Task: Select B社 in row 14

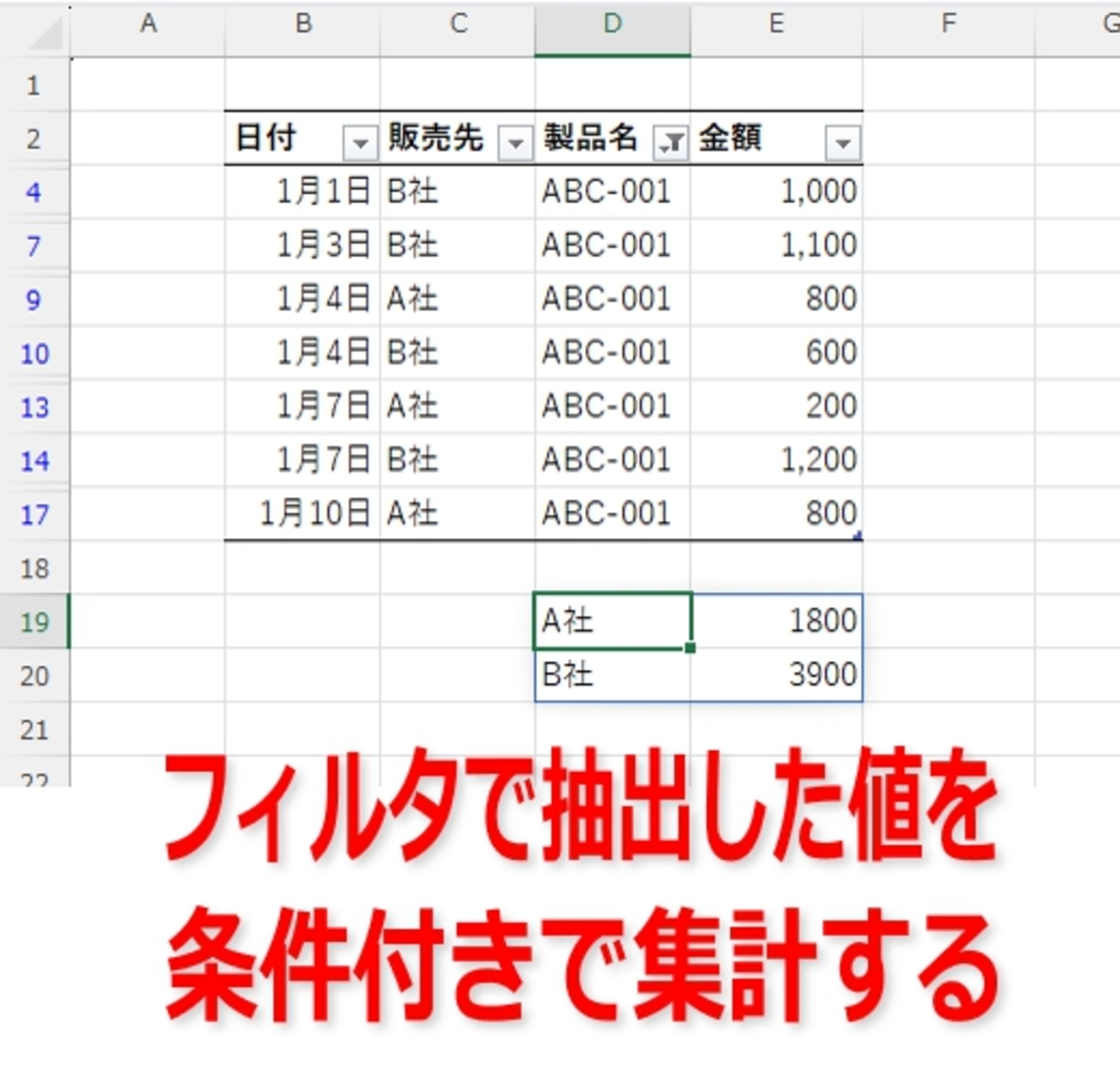Action: tap(457, 460)
